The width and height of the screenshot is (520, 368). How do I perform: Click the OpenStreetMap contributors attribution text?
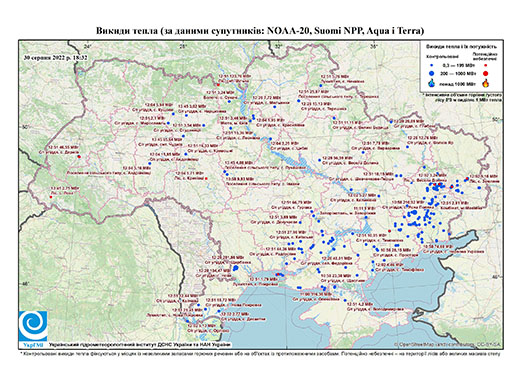pyautogui.click(x=447, y=344)
